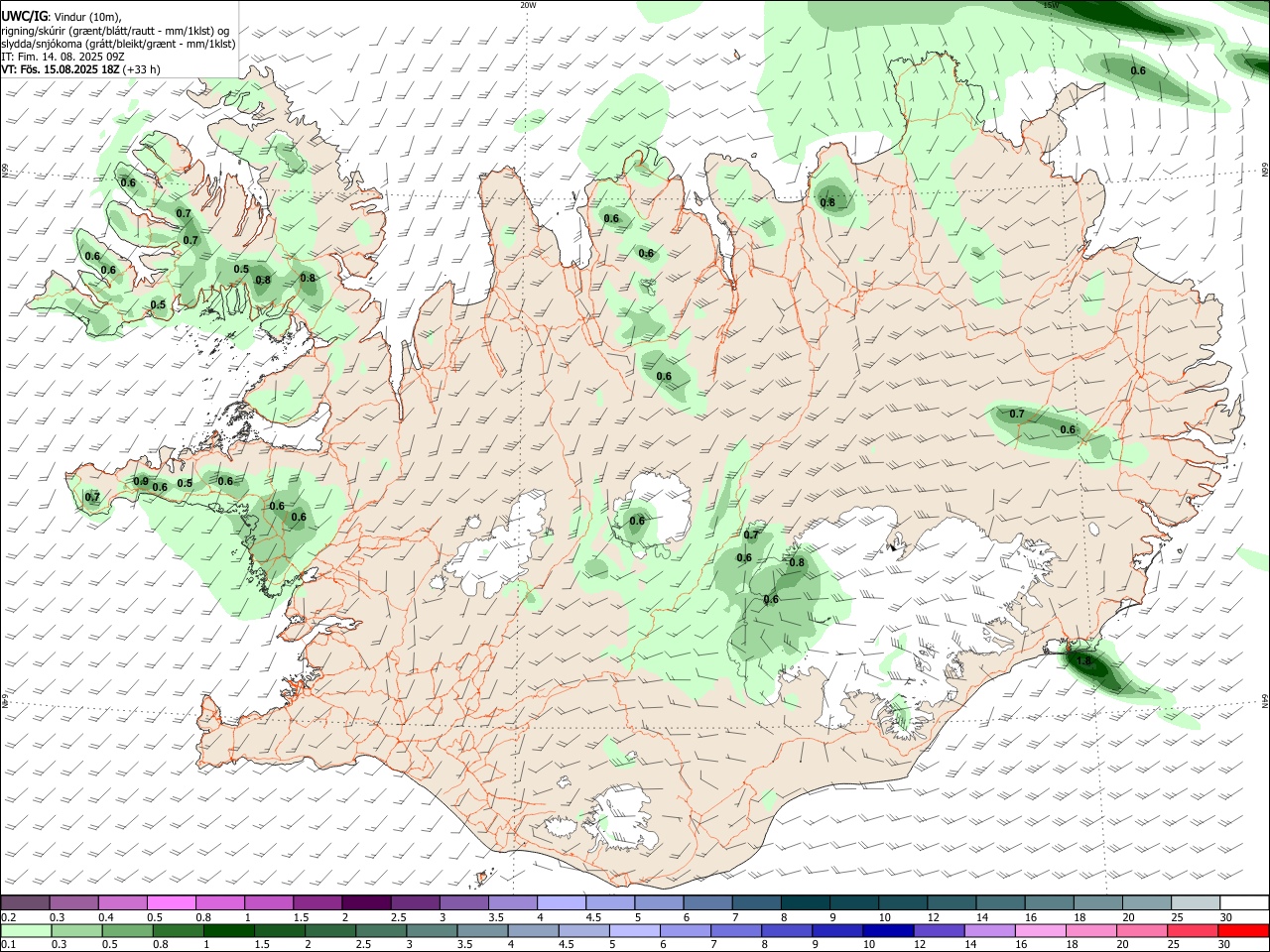Click the 0.9 precipitation value on the western peninsula

click(140, 482)
